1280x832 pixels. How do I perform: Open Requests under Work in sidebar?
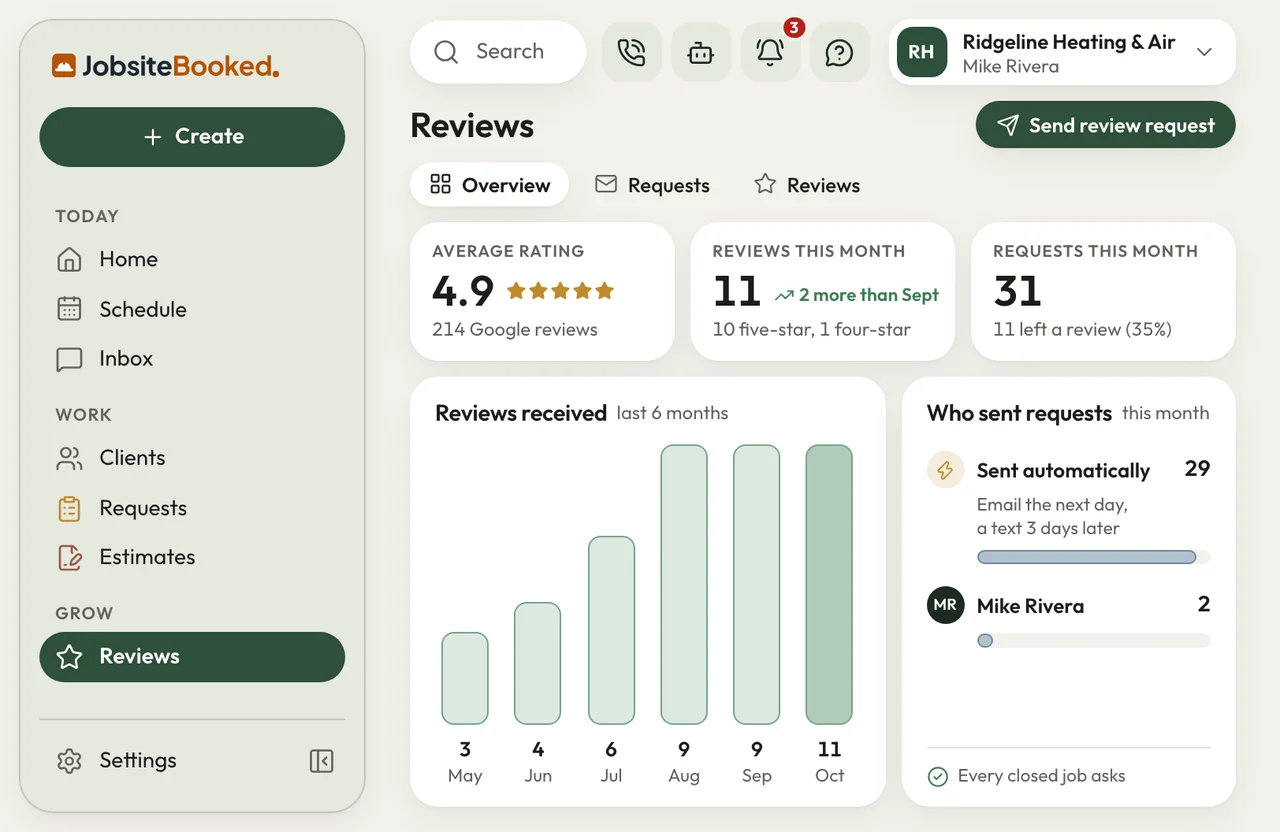(x=192, y=508)
